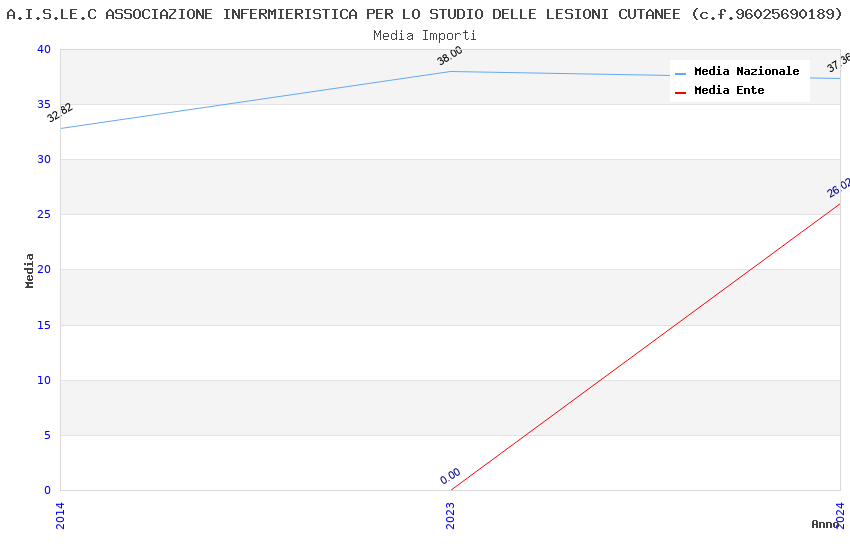Click the blue Media Nazionale legend line swatch
The height and width of the screenshot is (550, 850).
tap(681, 73)
